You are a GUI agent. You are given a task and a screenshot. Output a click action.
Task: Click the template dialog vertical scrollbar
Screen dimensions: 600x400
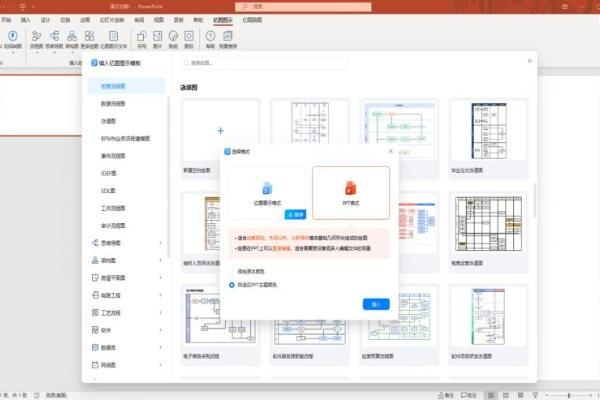[535, 201]
